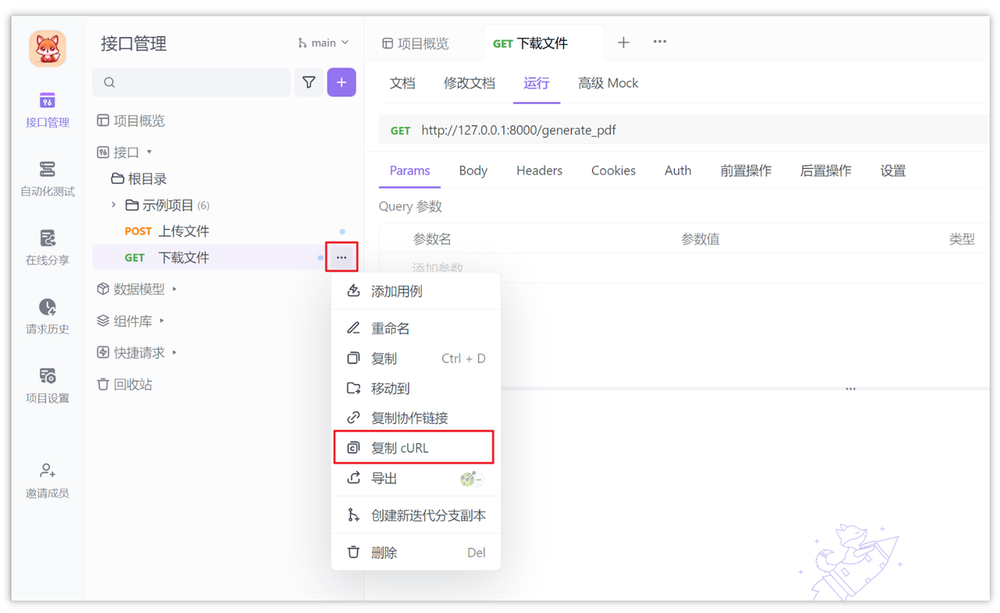Image resolution: width=1000 pixels, height=613 pixels.
Task: Click the purple + button to create new API
Action: pos(341,82)
